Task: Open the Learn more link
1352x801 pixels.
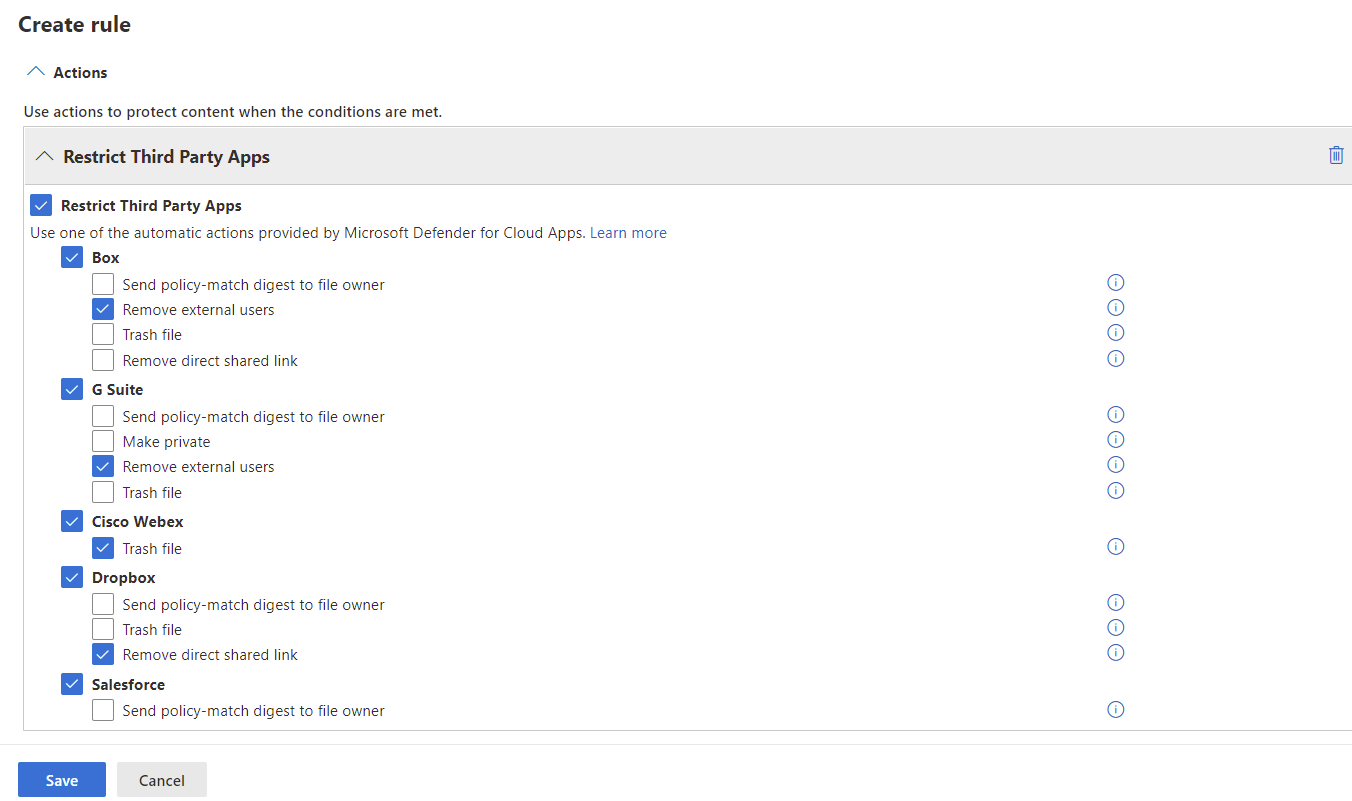Action: (628, 232)
